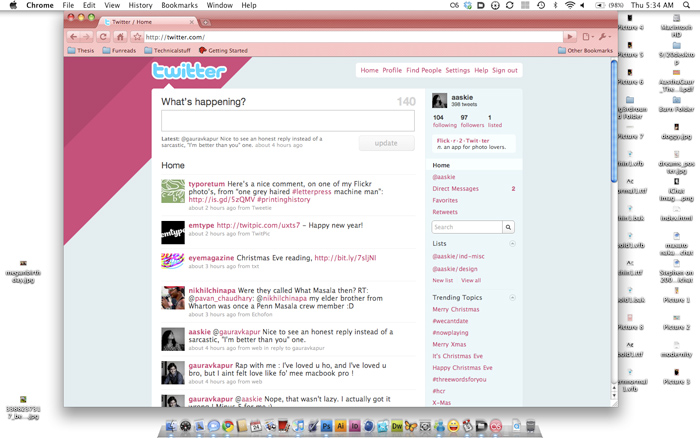Launch InDesign from the dock
This screenshot has width=700, height=438.
355,426
